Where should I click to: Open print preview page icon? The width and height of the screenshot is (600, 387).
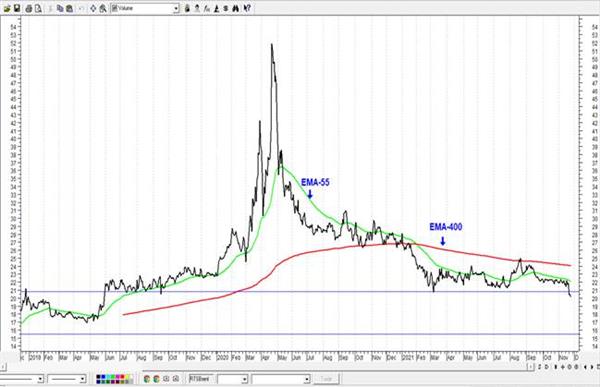pyautogui.click(x=38, y=8)
